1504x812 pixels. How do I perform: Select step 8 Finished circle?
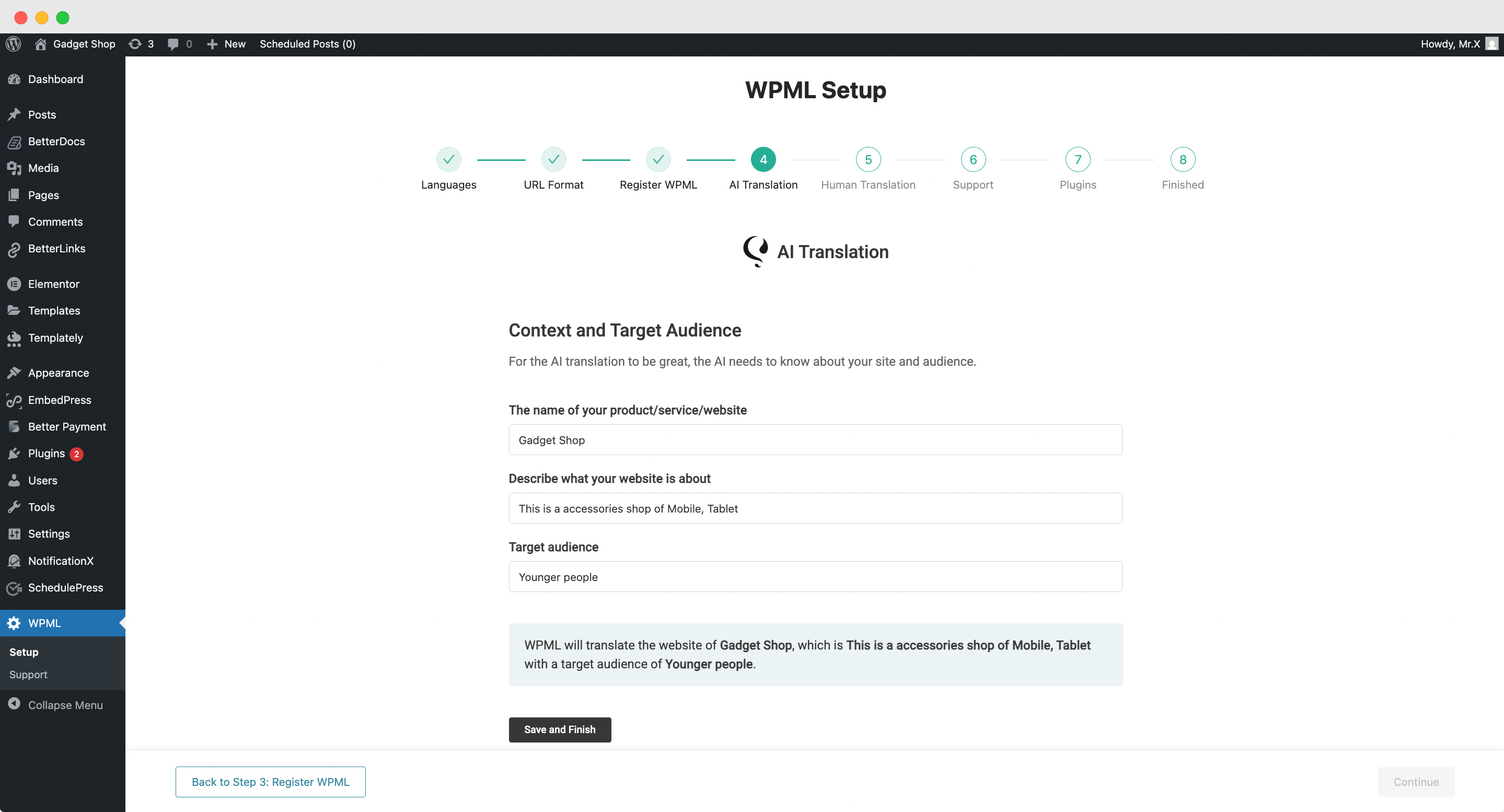click(x=1182, y=159)
